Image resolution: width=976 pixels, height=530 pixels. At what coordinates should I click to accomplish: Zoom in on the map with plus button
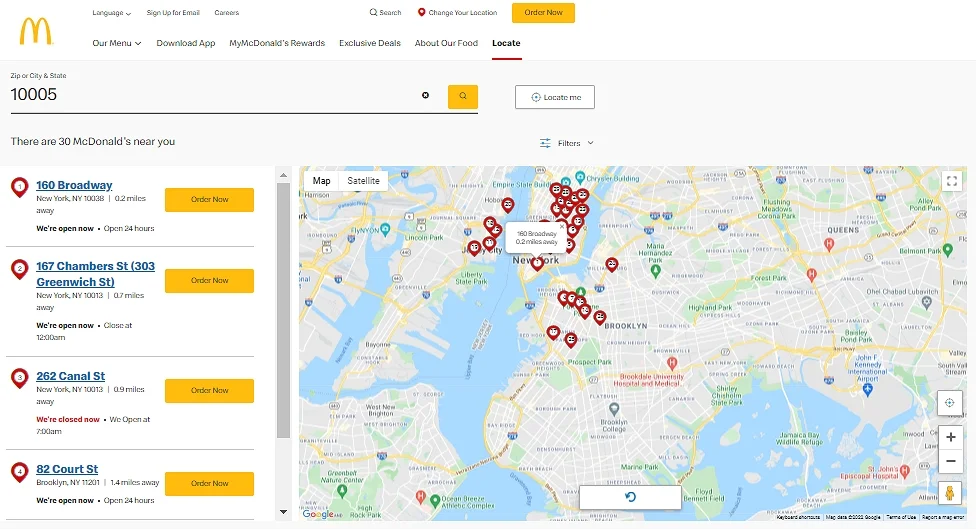pos(950,437)
